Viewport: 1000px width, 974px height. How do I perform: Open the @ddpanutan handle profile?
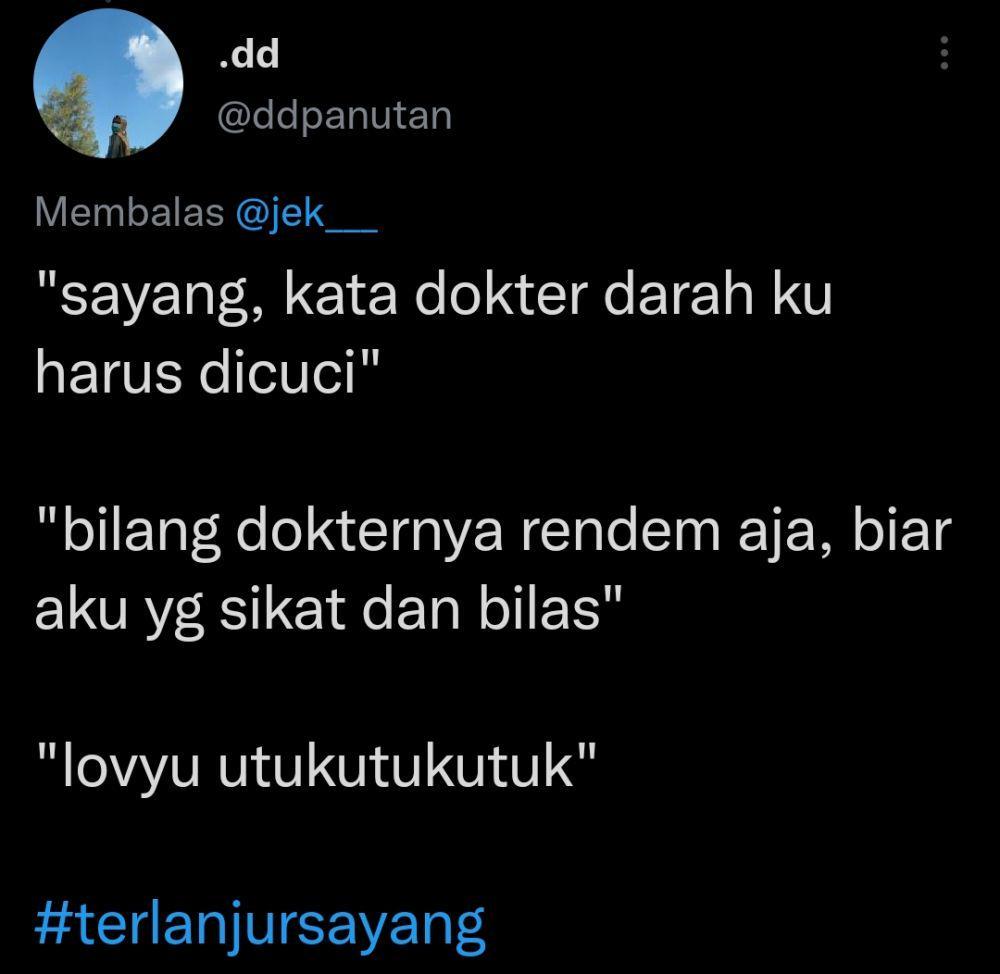(x=334, y=117)
